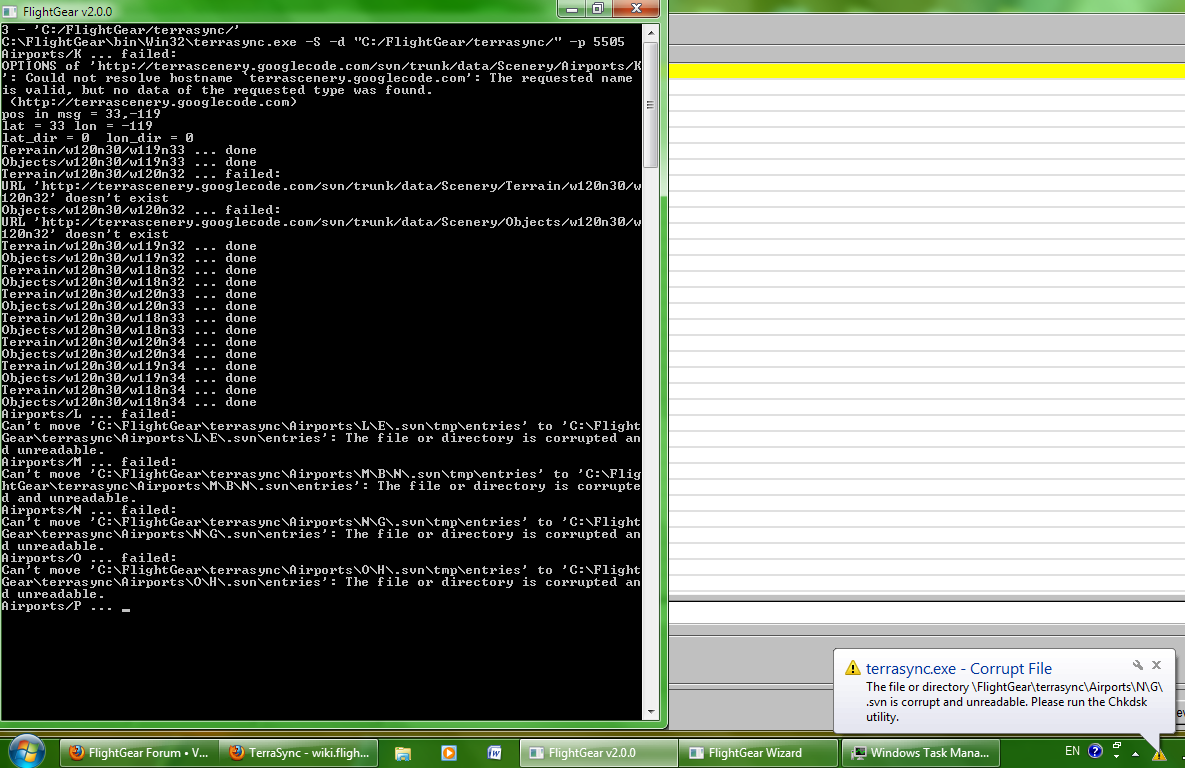The image size is (1185, 768).
Task: Click 'lat_dir = 0 lon_dir = 0' line
Action: tap(97, 138)
